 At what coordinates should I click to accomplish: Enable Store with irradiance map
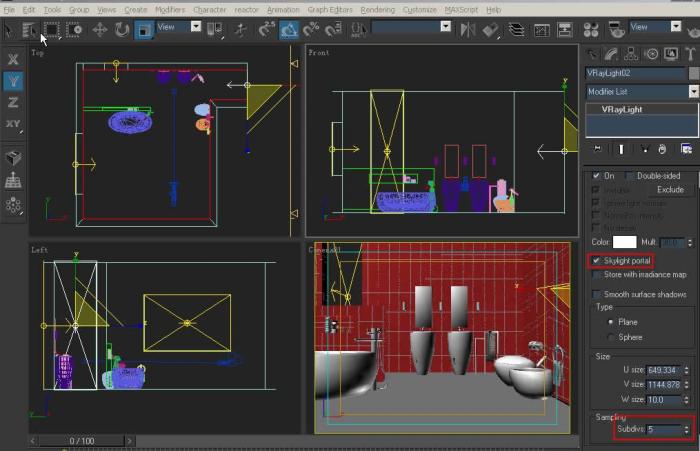pyautogui.click(x=596, y=275)
